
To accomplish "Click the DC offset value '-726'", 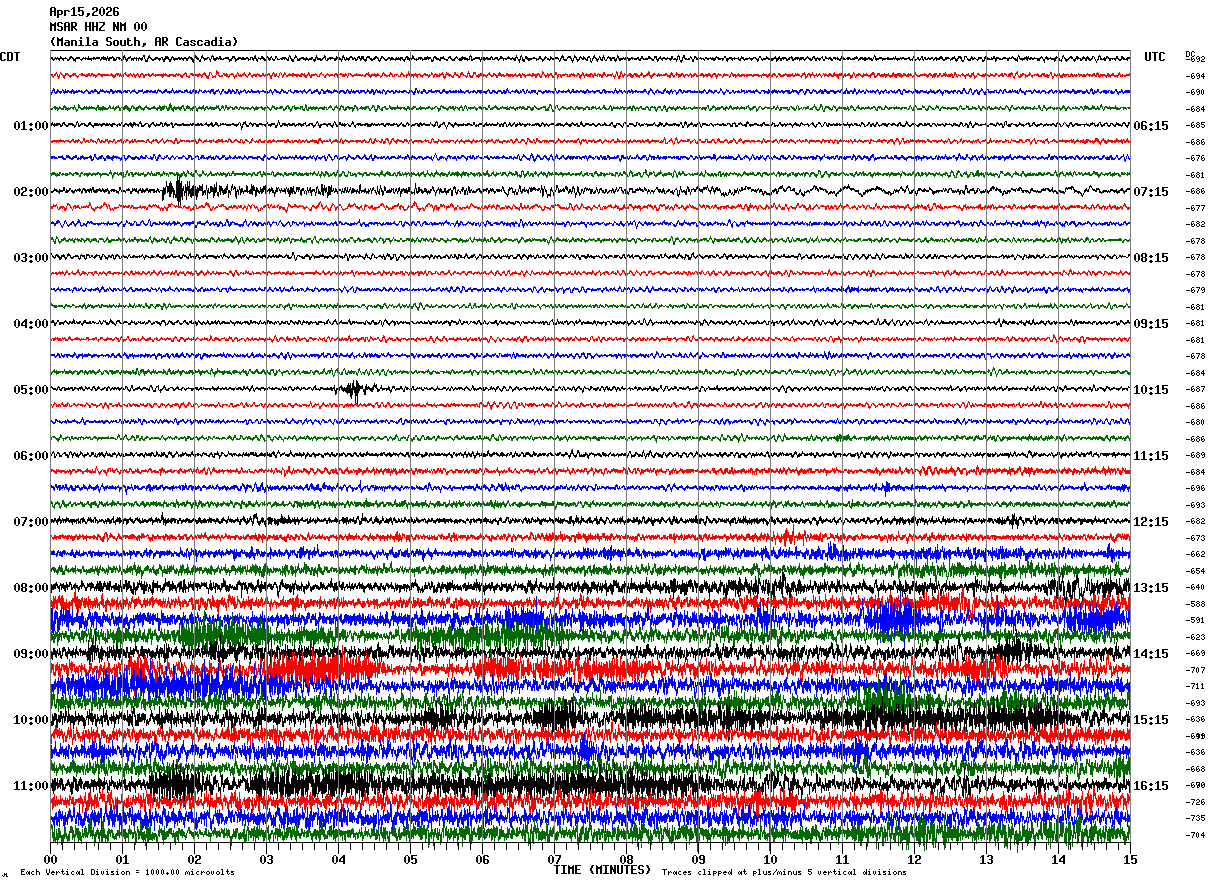I will tap(1196, 802).
